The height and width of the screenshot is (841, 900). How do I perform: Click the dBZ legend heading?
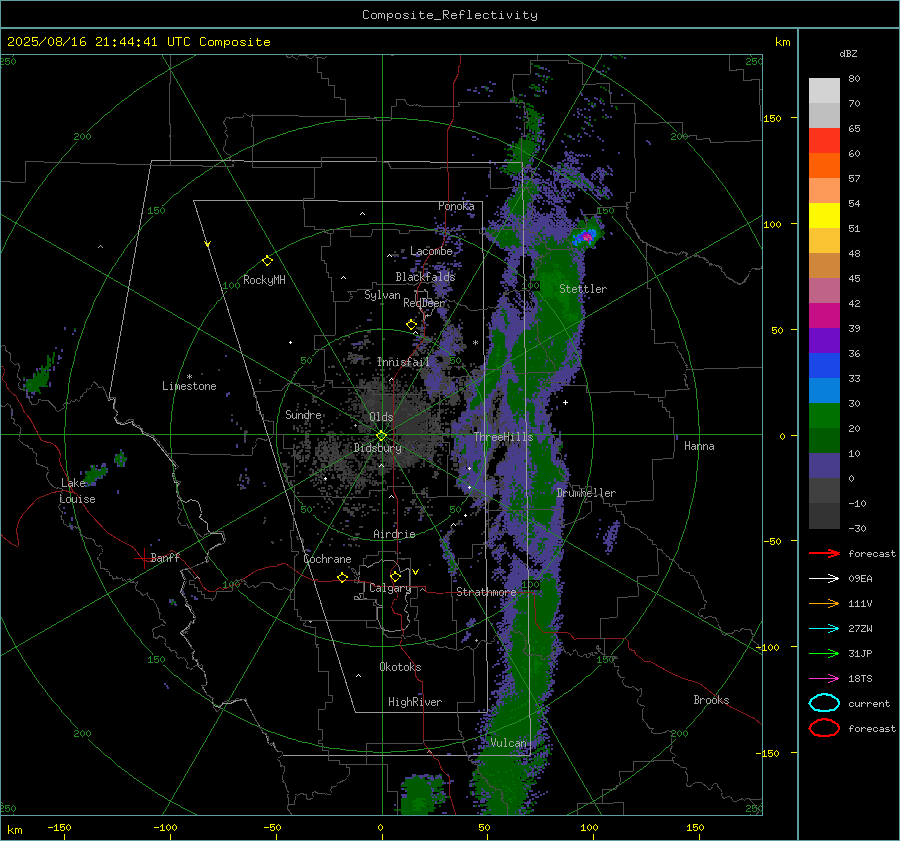click(848, 53)
